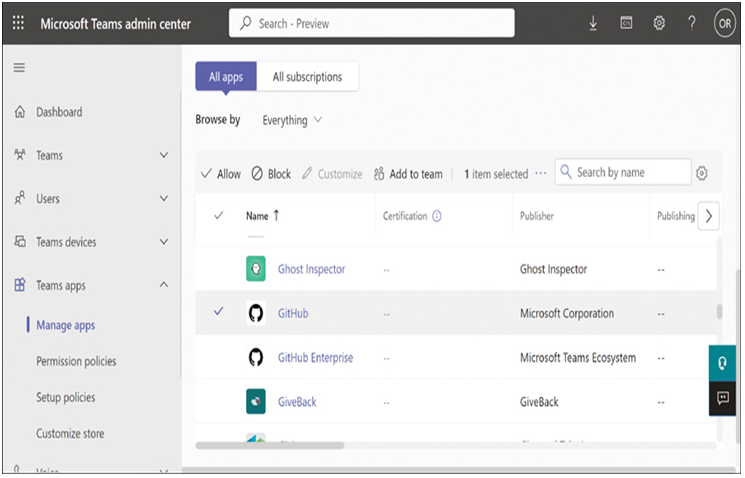Viewport: 745px width, 478px height.
Task: Block the selected app
Action: (271, 174)
